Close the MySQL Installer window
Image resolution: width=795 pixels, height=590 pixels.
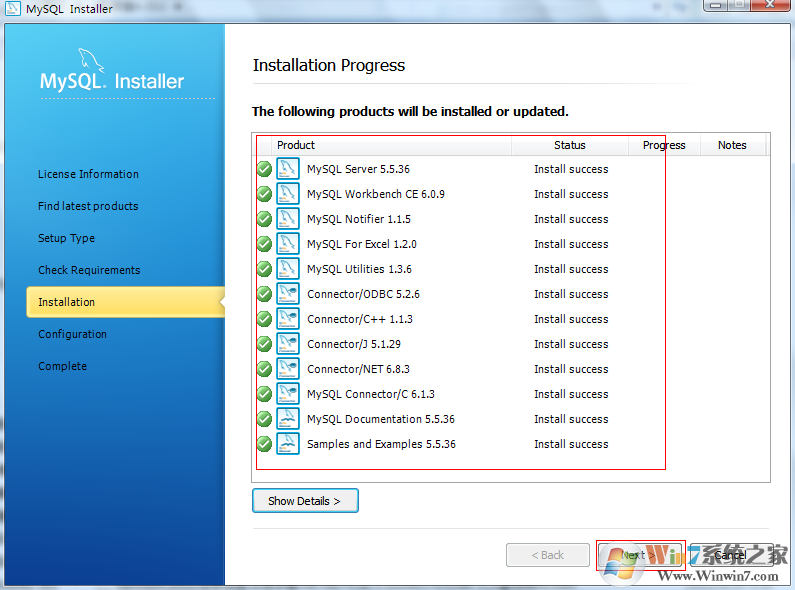coord(770,5)
